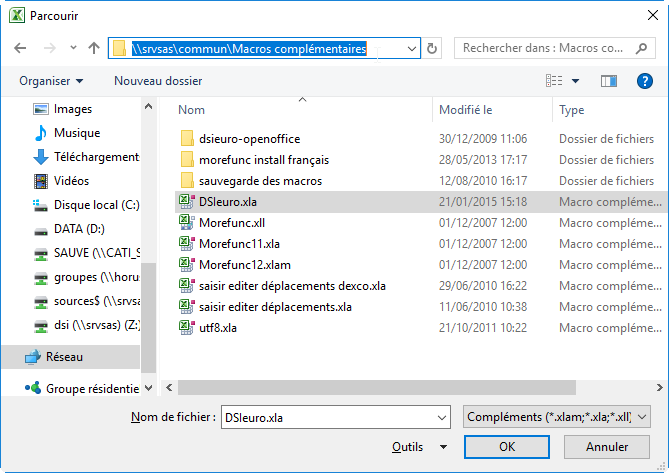Select the Morefunc.xll file icon
Screen dimensions: 669x473
coord(185,223)
